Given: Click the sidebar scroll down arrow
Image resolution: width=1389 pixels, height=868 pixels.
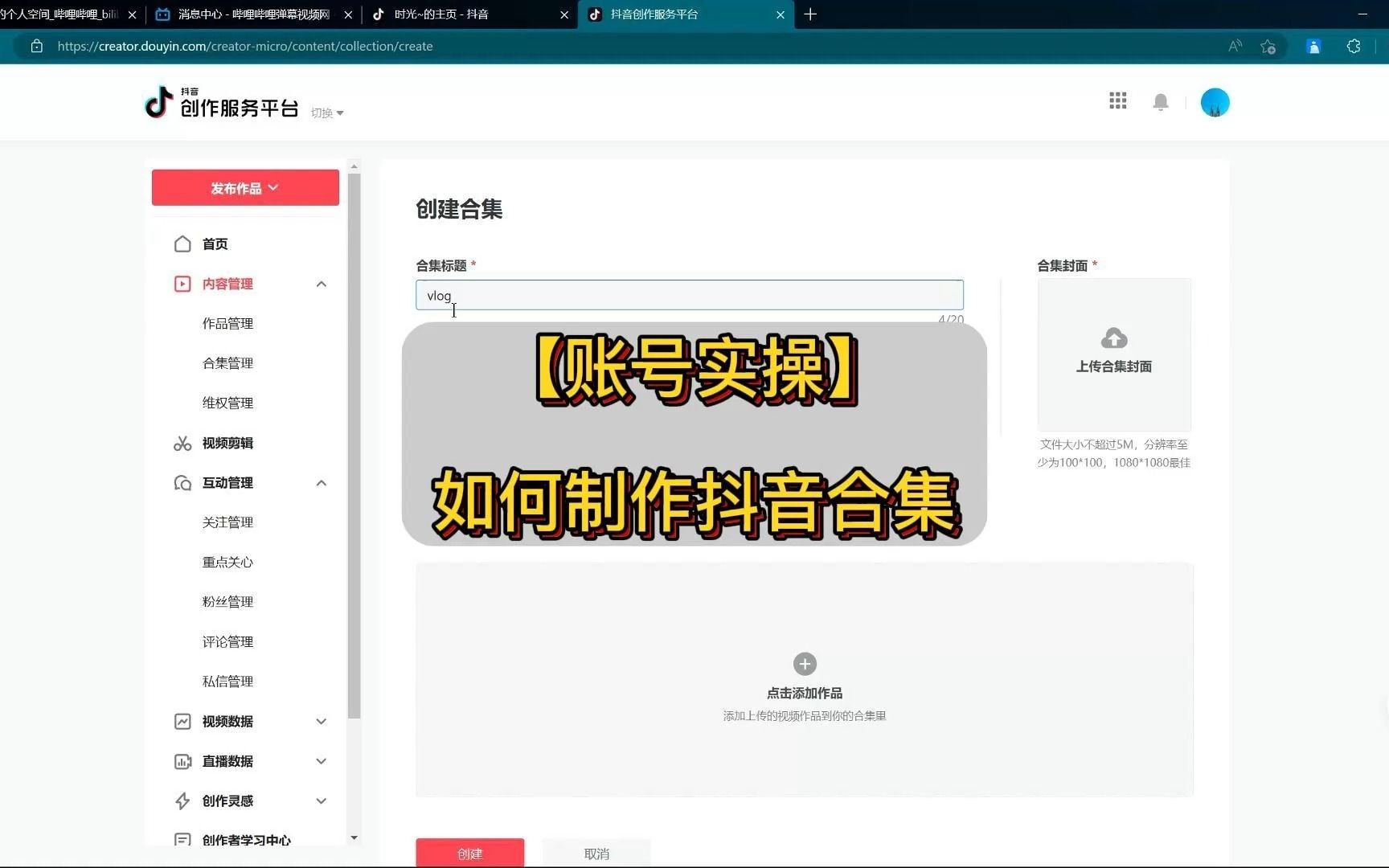Looking at the screenshot, I should coord(354,837).
